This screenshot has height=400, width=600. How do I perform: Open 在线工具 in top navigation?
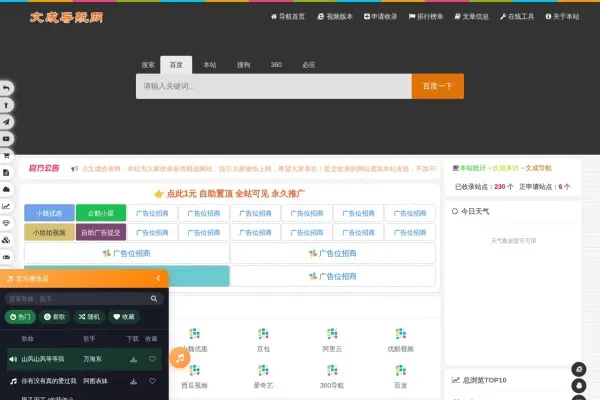(517, 16)
